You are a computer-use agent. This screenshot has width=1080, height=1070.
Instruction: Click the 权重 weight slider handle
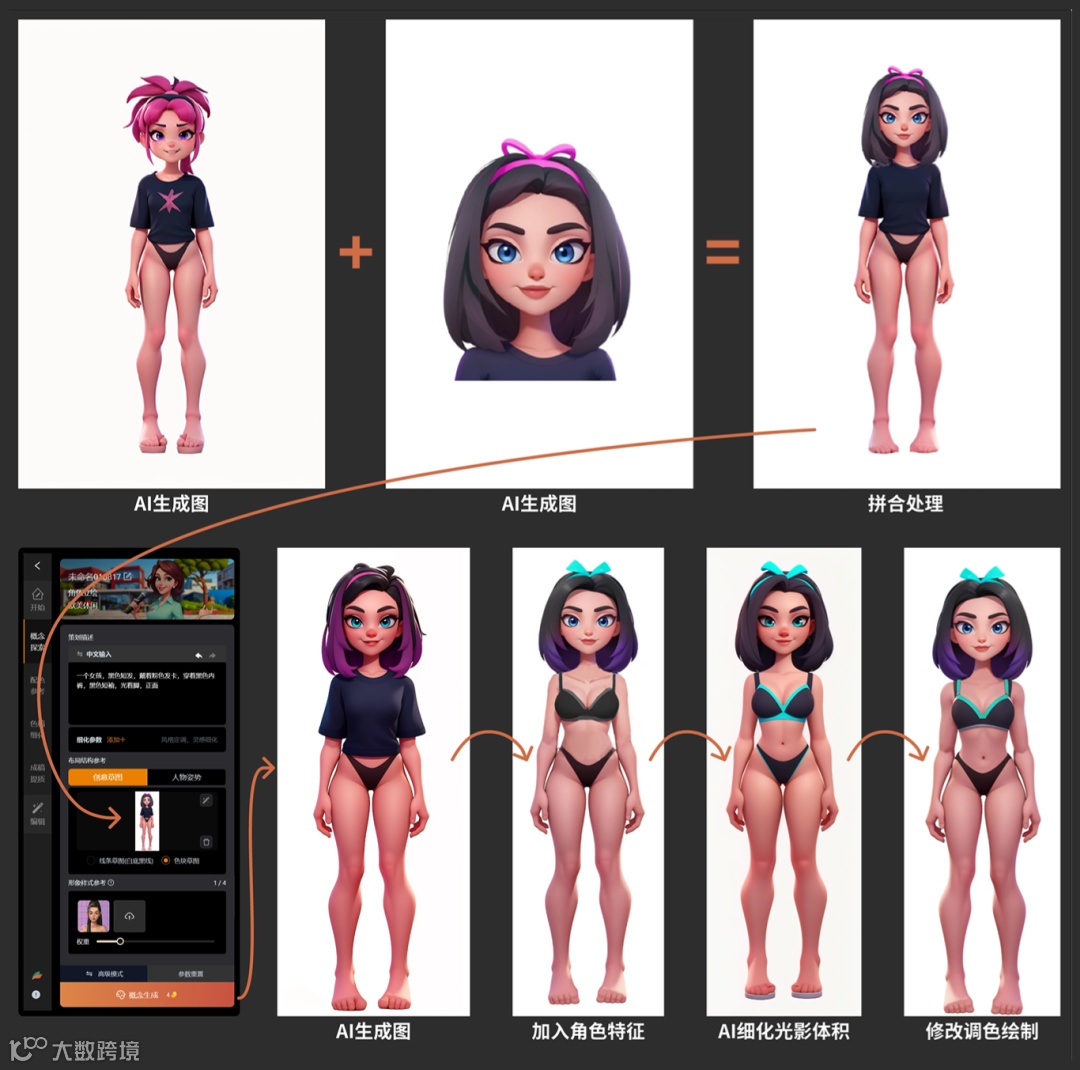(120, 941)
